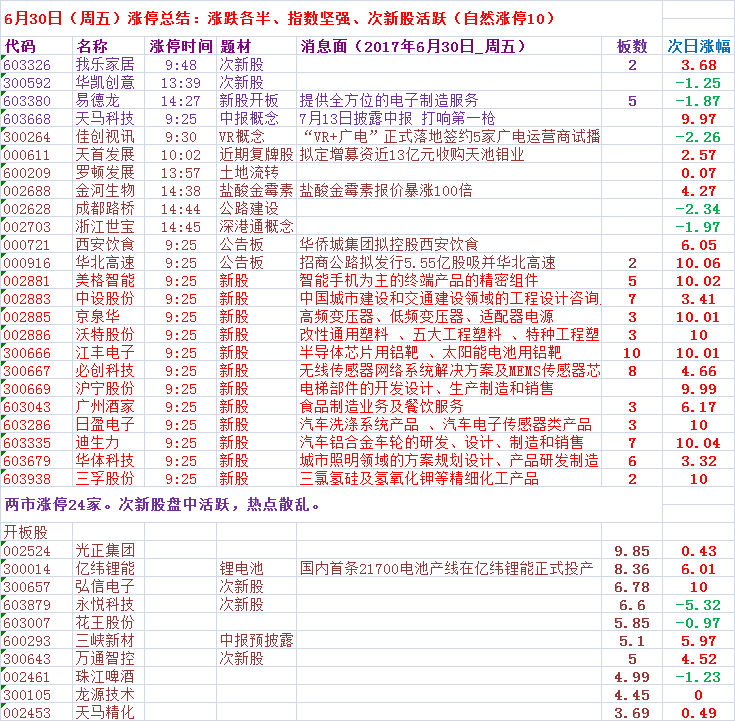The width and height of the screenshot is (735, 721).
Task: Select value 9.85 in 光正集团 row
Action: coord(632,550)
